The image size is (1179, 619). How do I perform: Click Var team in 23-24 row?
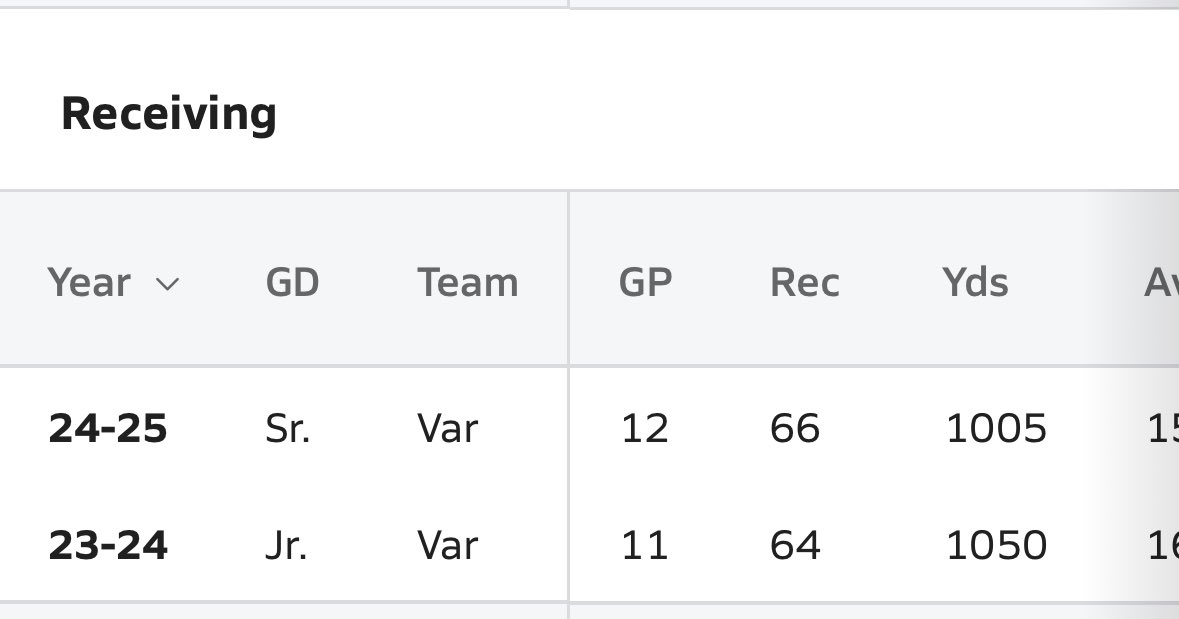(447, 545)
